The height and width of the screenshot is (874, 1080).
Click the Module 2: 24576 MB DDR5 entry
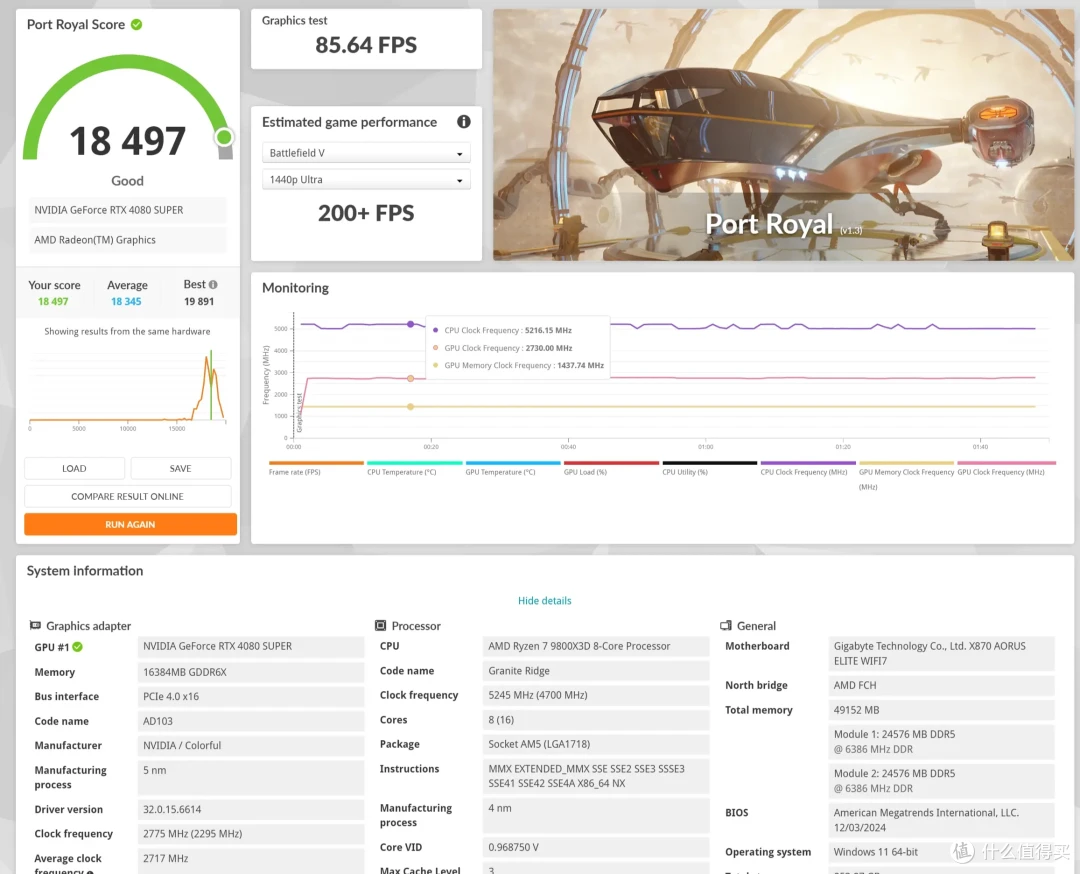(x=941, y=781)
